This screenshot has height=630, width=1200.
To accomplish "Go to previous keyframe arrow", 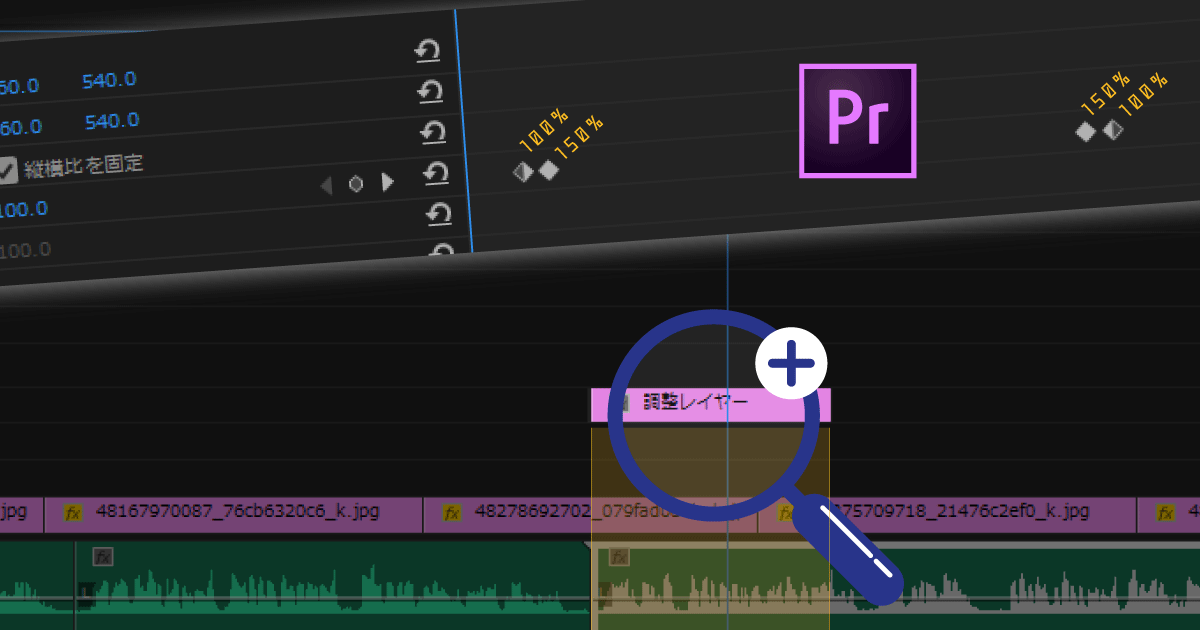I will [324, 185].
